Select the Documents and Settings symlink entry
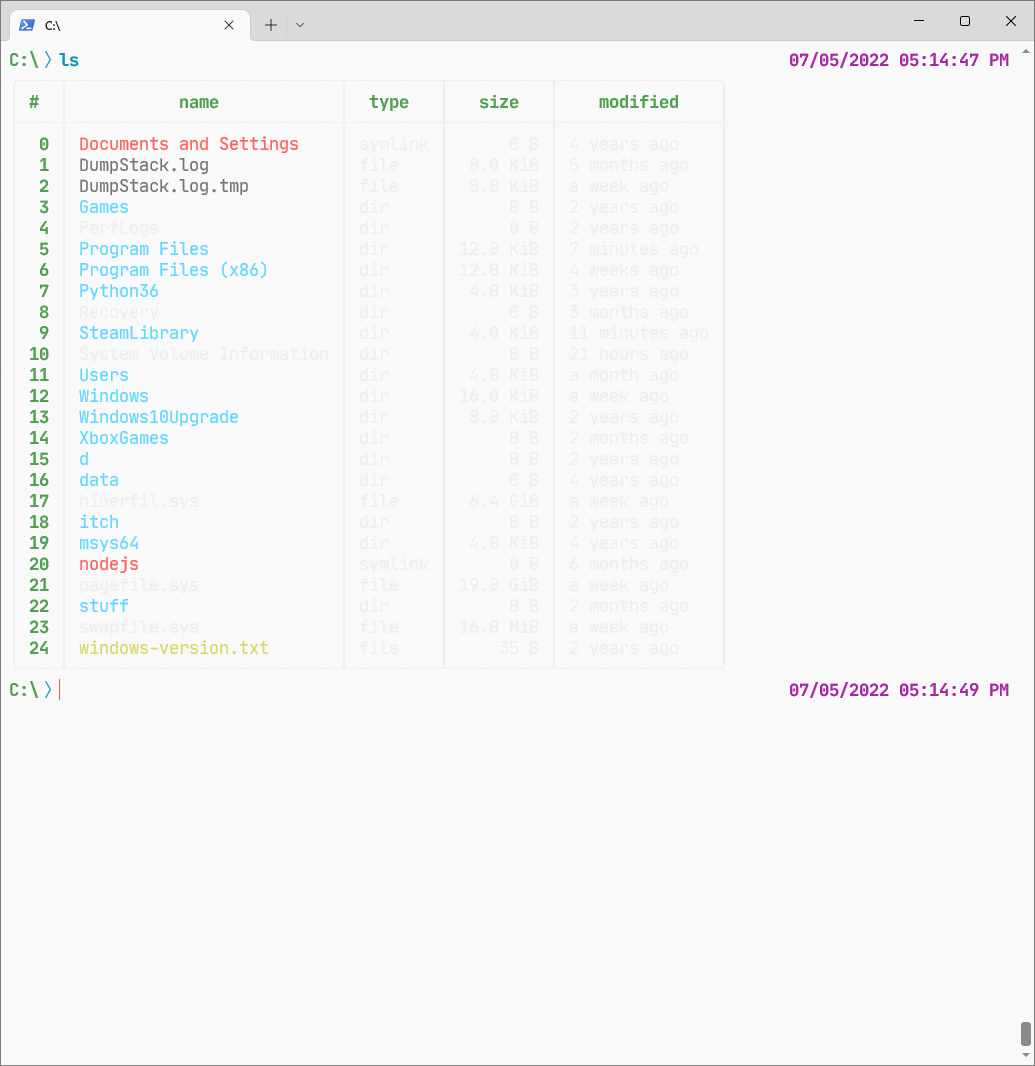Viewport: 1035px width, 1066px height. point(188,144)
